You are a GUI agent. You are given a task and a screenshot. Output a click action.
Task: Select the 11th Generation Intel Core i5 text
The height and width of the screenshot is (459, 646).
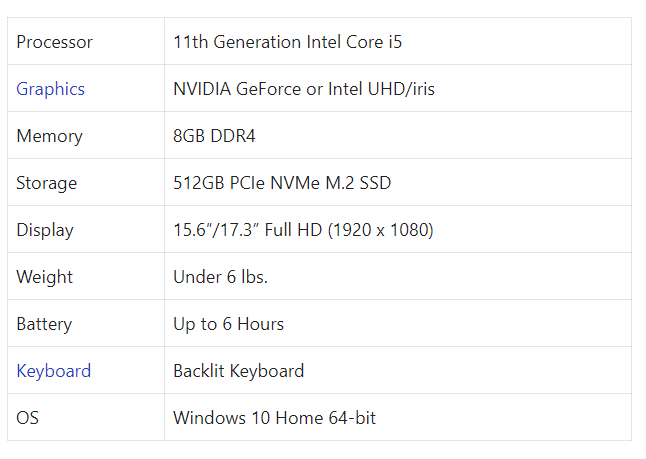pos(287,42)
